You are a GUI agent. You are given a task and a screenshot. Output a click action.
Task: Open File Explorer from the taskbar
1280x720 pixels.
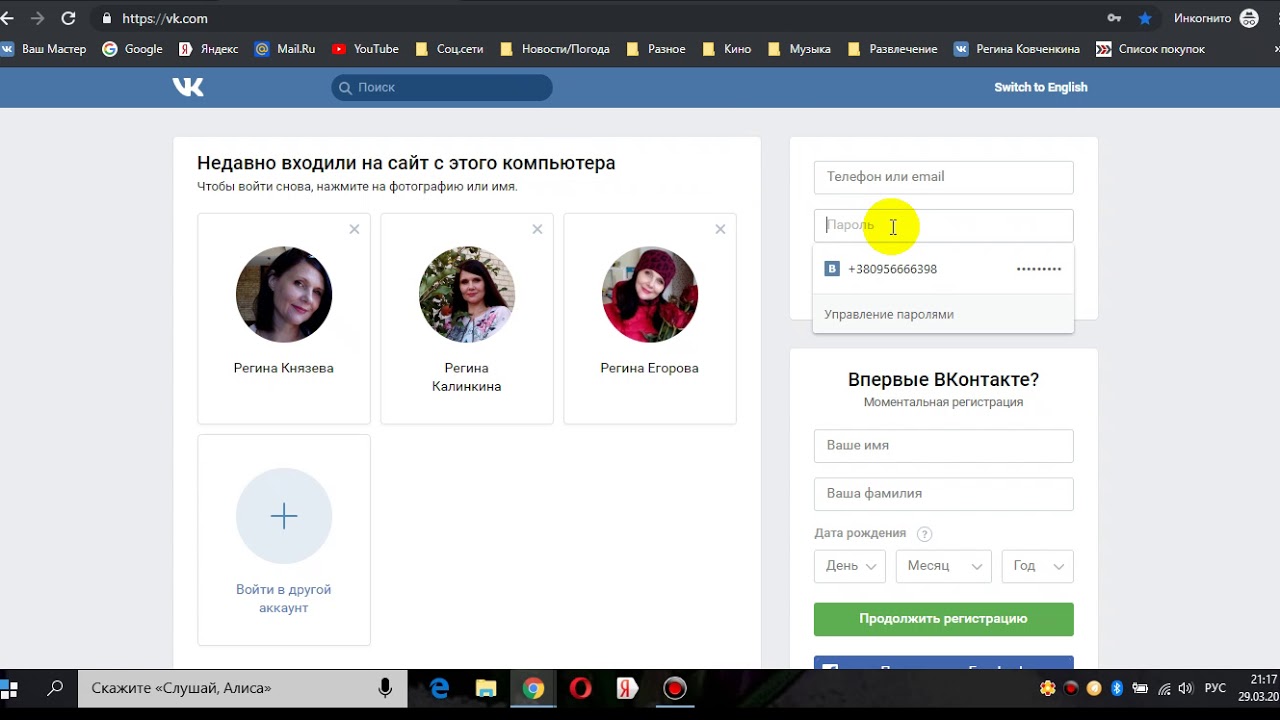pos(486,688)
